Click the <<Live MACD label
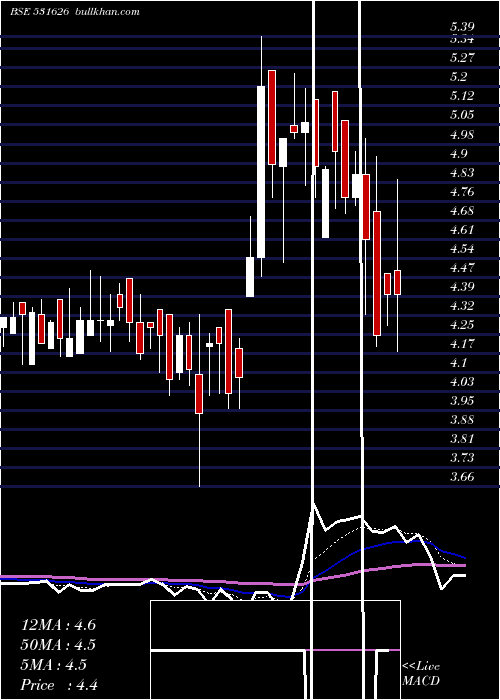 (421, 673)
